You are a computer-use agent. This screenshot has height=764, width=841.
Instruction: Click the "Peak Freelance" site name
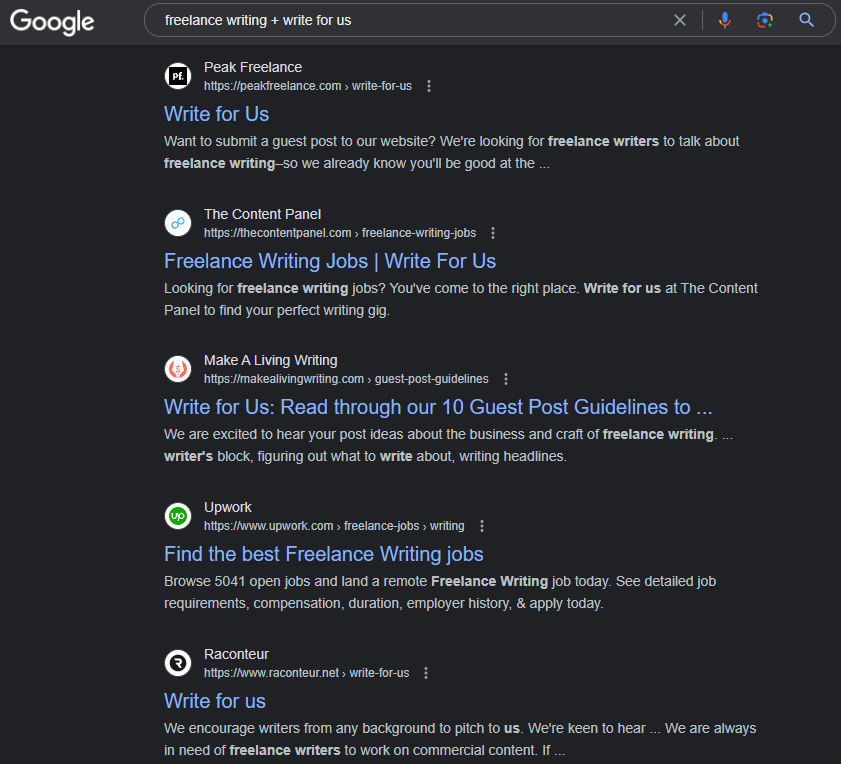click(253, 67)
